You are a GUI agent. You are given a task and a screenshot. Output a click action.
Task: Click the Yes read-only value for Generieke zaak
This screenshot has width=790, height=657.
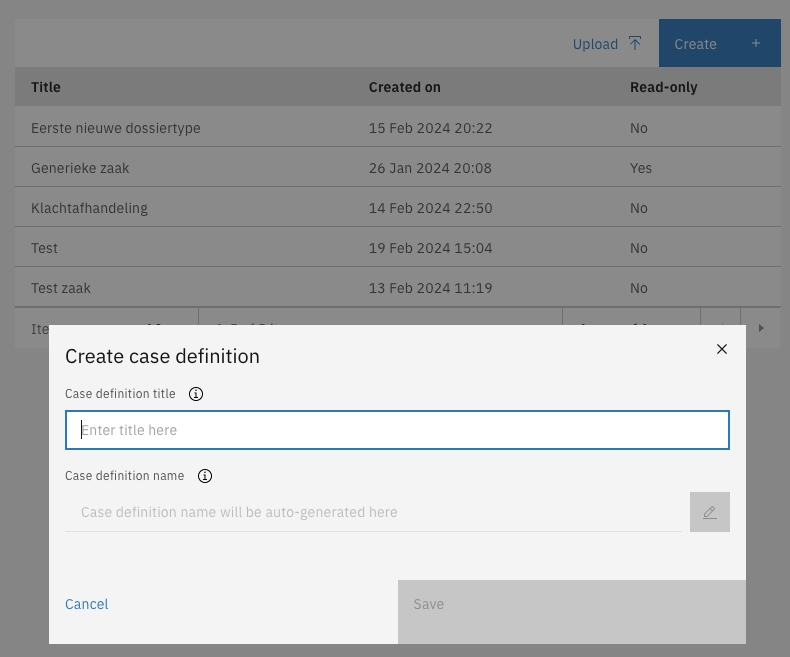coord(641,168)
